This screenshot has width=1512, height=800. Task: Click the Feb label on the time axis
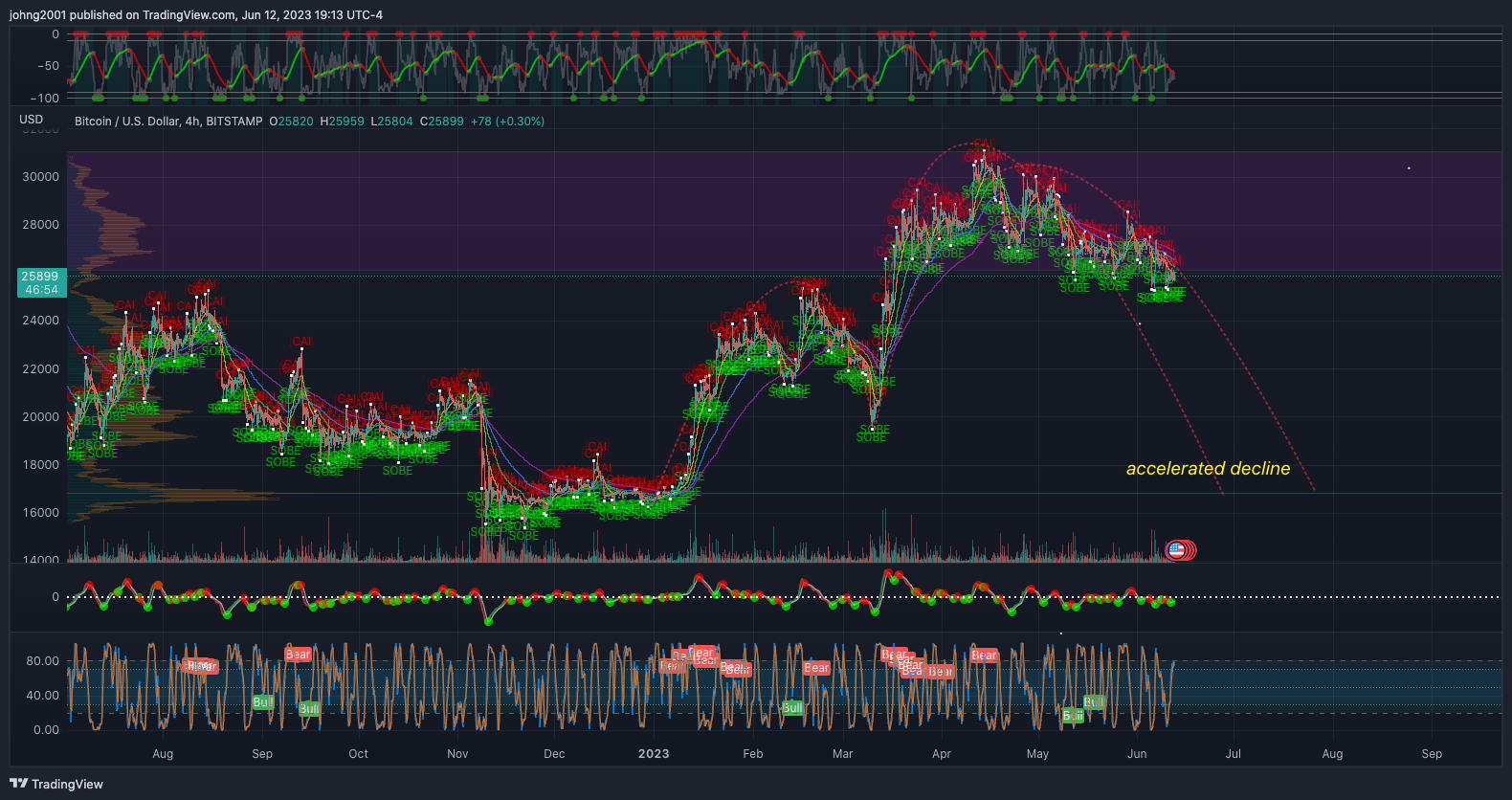pyautogui.click(x=754, y=754)
